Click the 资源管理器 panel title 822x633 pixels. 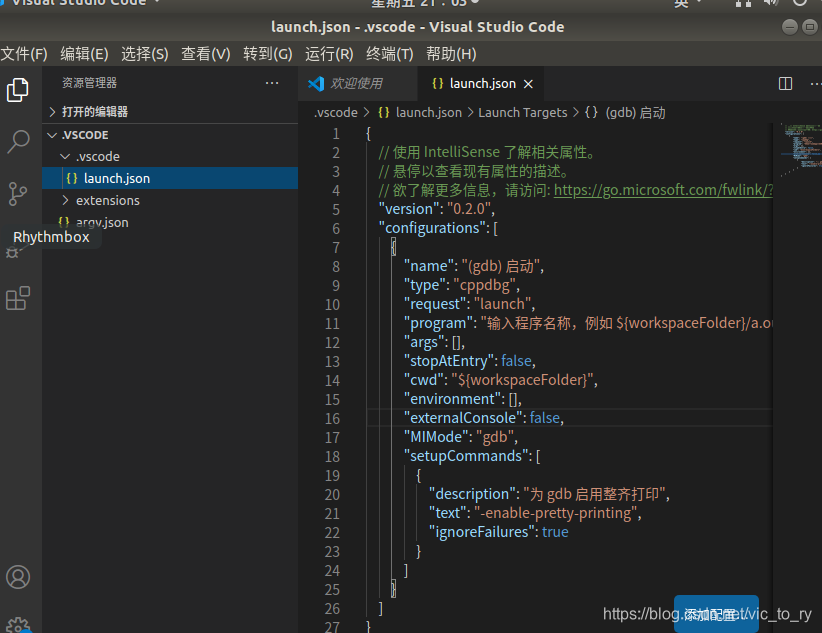click(x=89, y=83)
